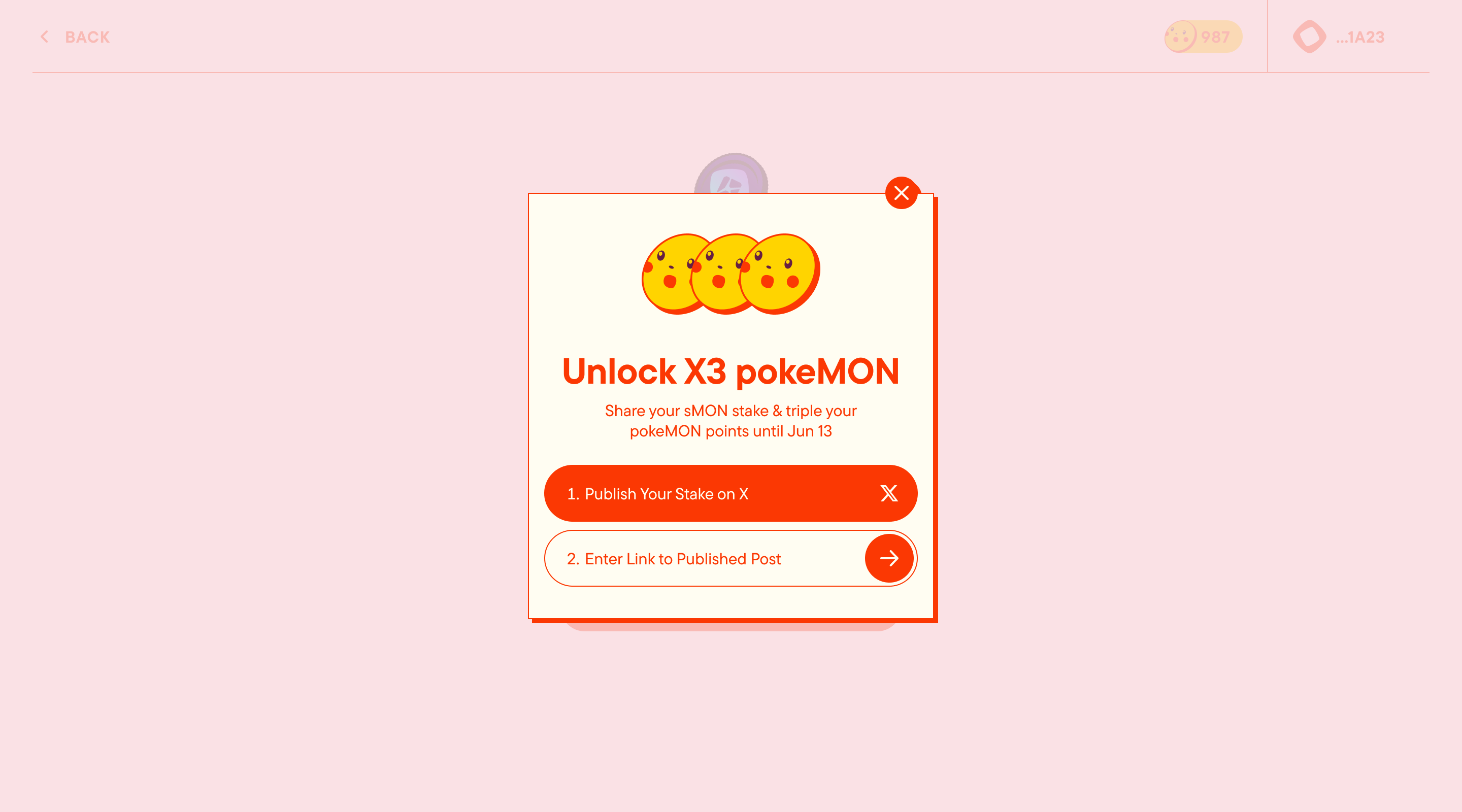Select Publish Your Stake on X
The width and height of the screenshot is (1462, 812).
point(730,493)
